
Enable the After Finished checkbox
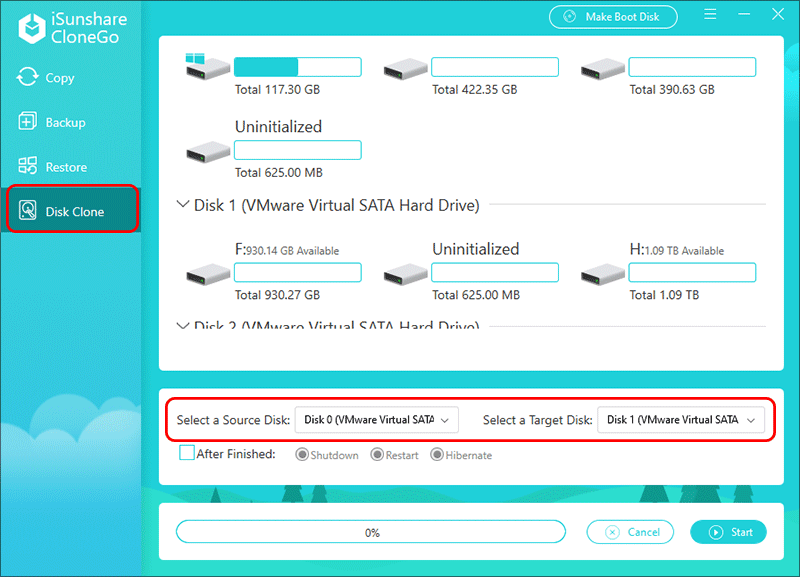coord(187,453)
